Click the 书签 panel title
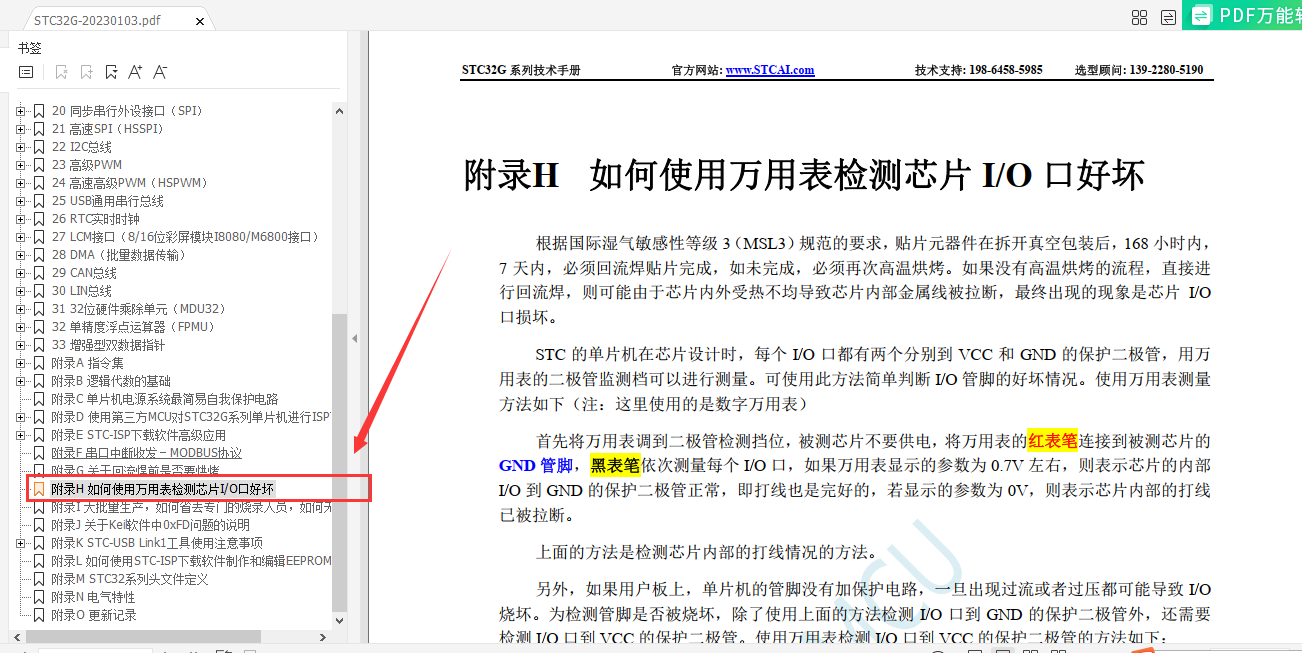Screen dimensions: 1302x653 tap(29, 47)
